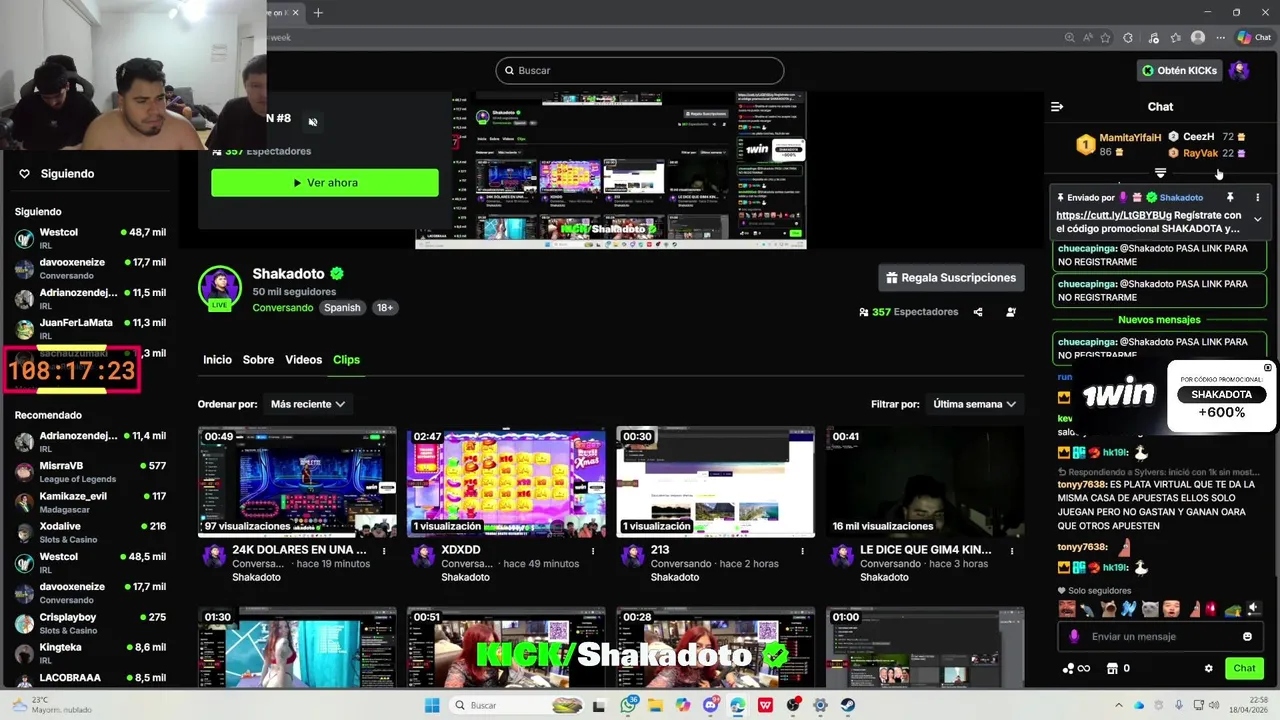Click the 18+ tag on channel
Screen dimensions: 1280x720
(385, 308)
